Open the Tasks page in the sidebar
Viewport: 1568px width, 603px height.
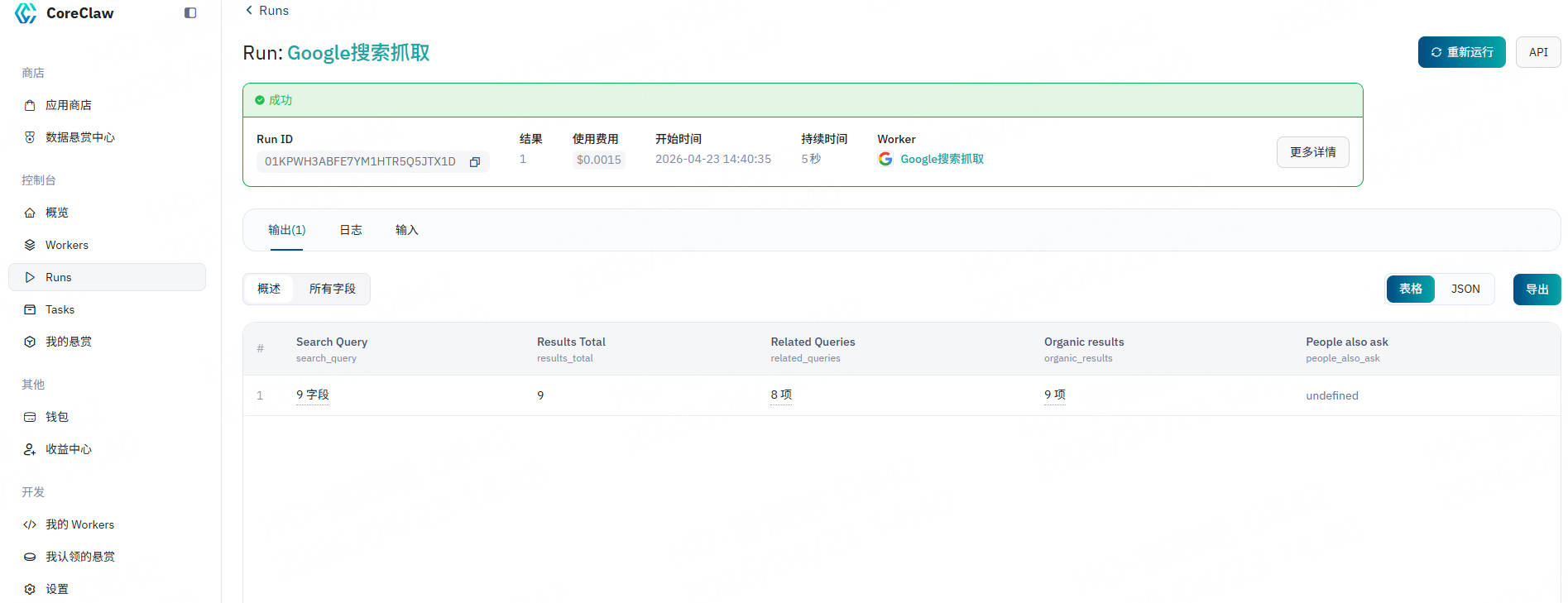click(60, 310)
